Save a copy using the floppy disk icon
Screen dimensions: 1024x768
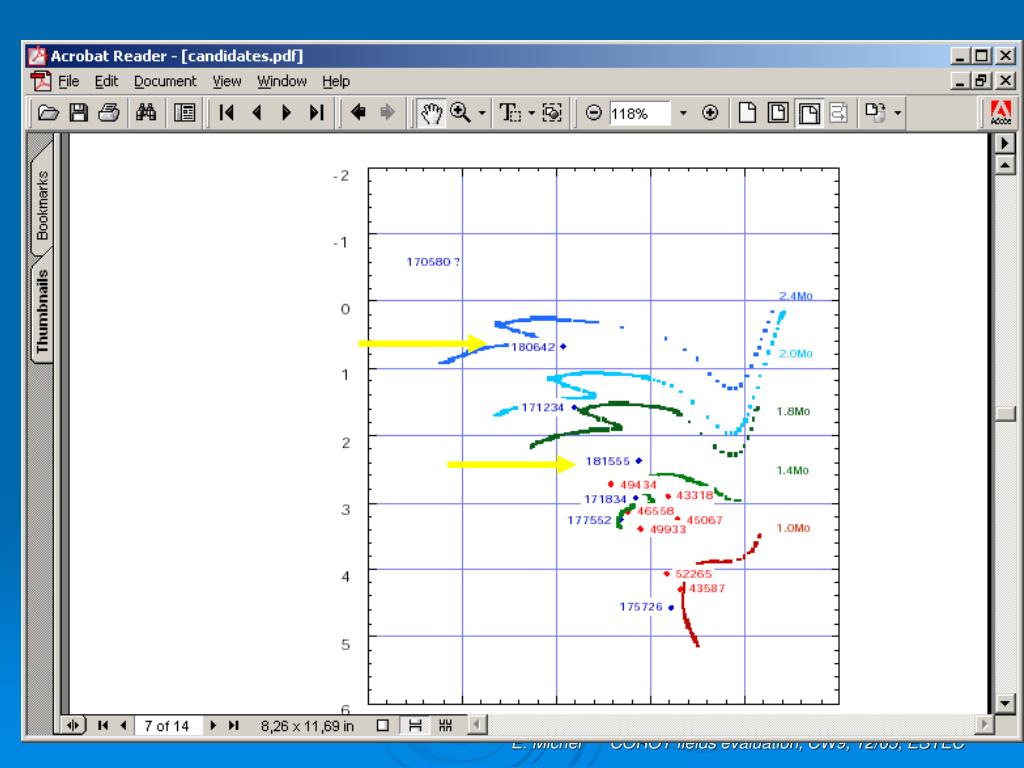(x=78, y=113)
